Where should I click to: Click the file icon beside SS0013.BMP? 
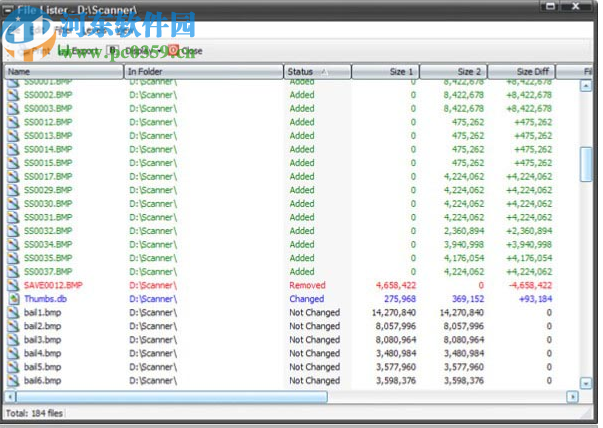(x=13, y=135)
